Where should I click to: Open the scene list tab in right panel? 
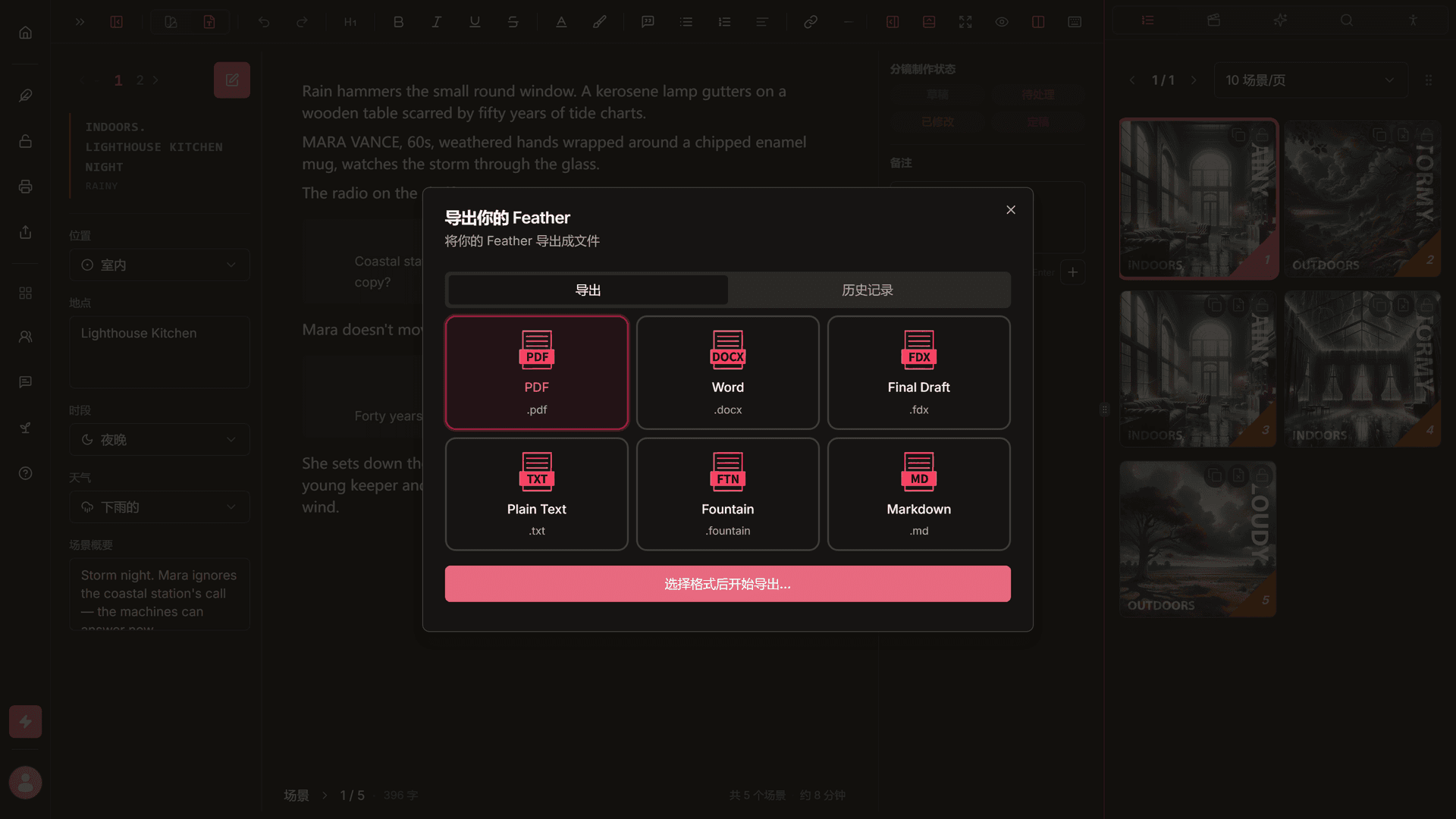tap(1148, 20)
